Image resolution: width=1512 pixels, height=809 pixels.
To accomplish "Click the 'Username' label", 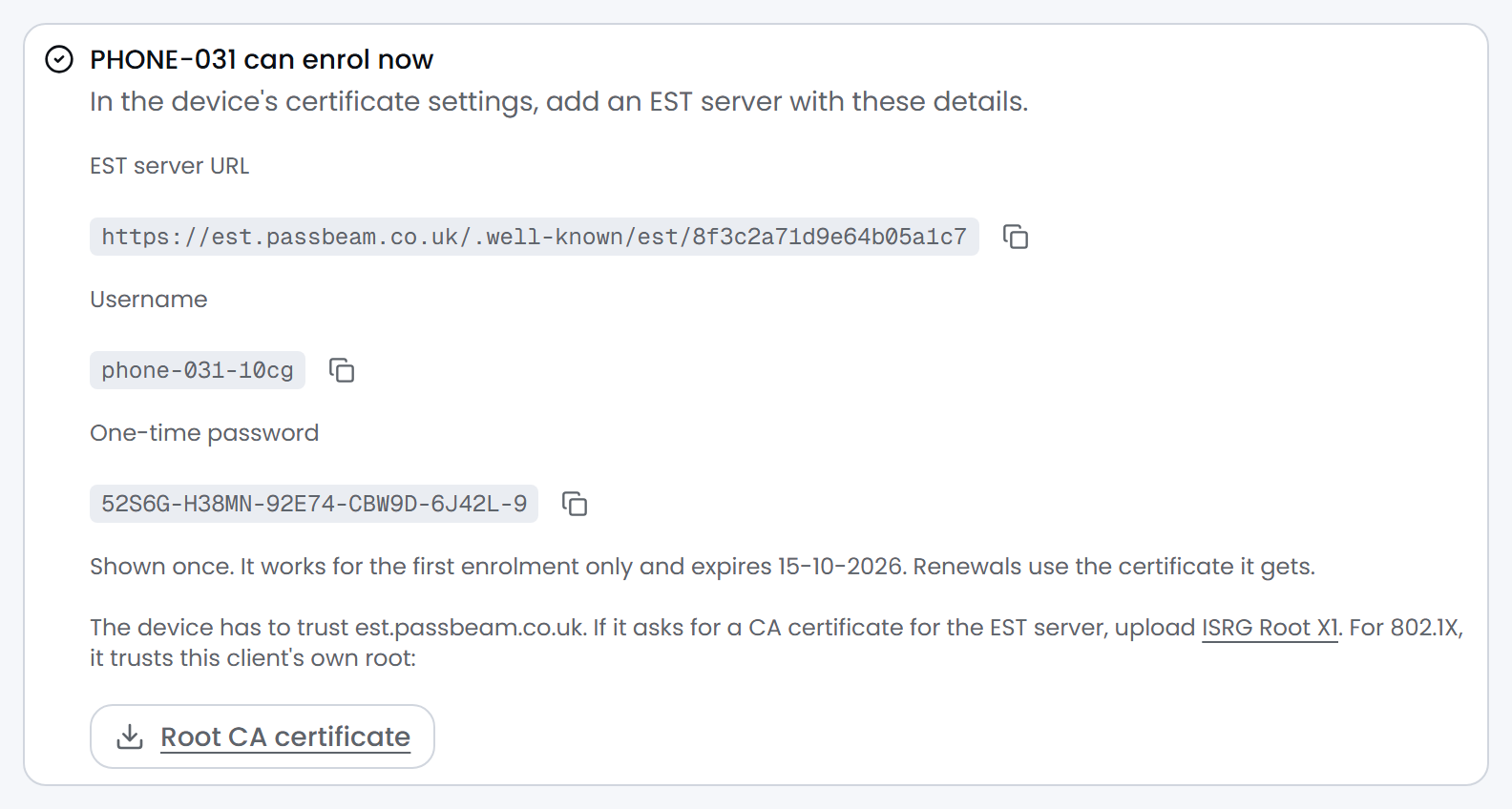I will (x=149, y=300).
